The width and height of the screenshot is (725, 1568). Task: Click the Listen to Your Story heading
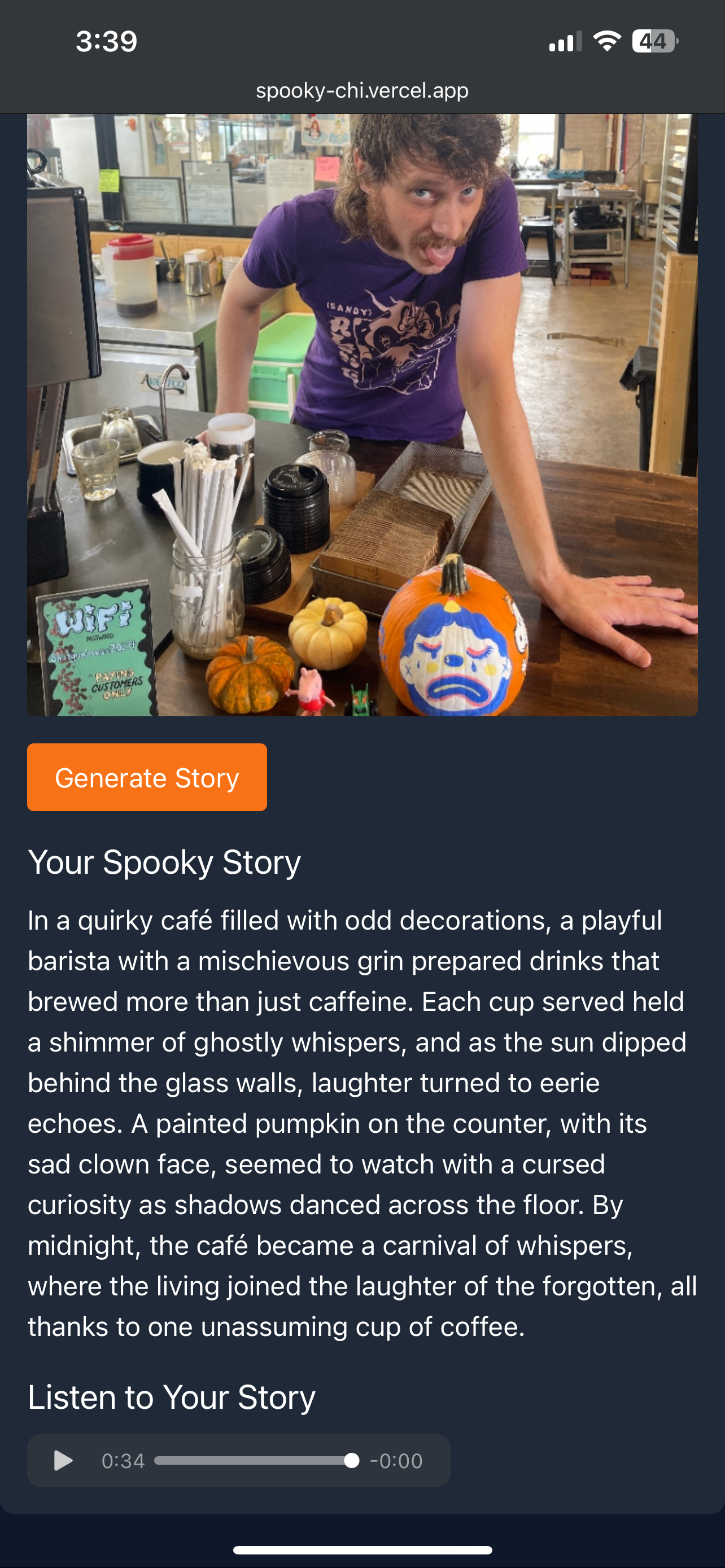tap(172, 1396)
